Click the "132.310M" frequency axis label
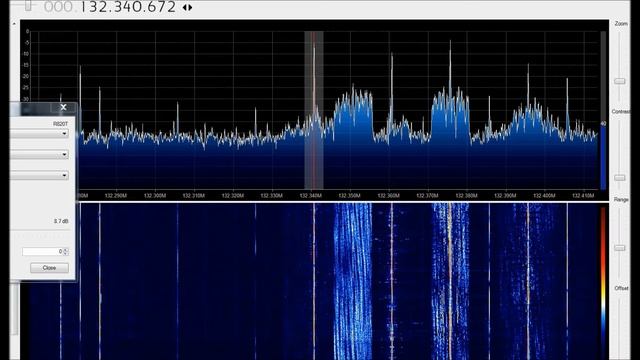 click(x=193, y=196)
